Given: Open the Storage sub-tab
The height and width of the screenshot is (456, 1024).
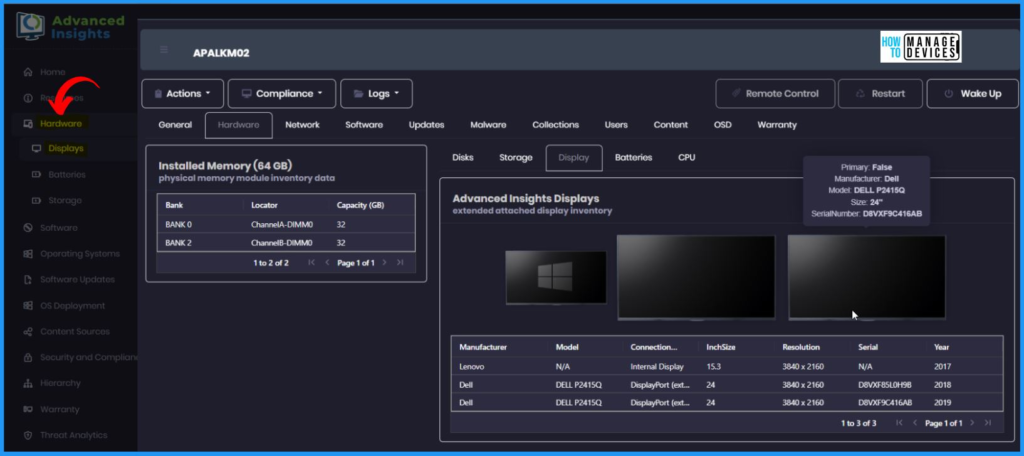Looking at the screenshot, I should point(516,157).
